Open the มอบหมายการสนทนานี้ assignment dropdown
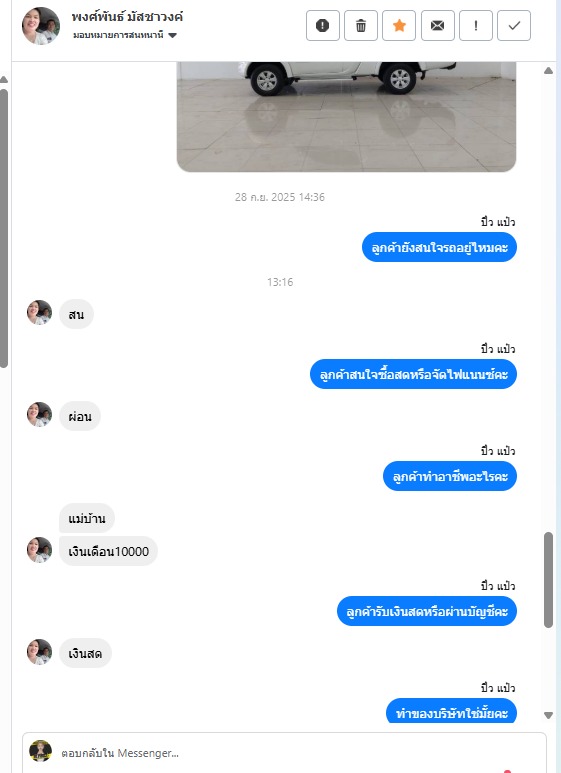Viewport: 561px width, 773px height. click(x=125, y=35)
